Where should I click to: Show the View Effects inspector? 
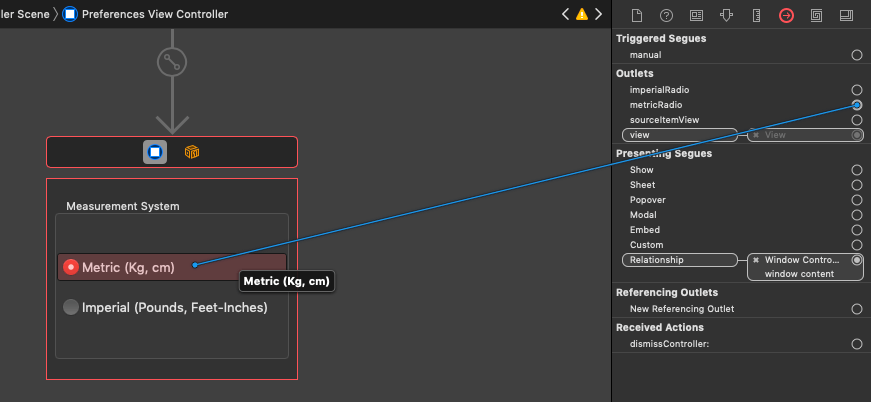tap(847, 15)
